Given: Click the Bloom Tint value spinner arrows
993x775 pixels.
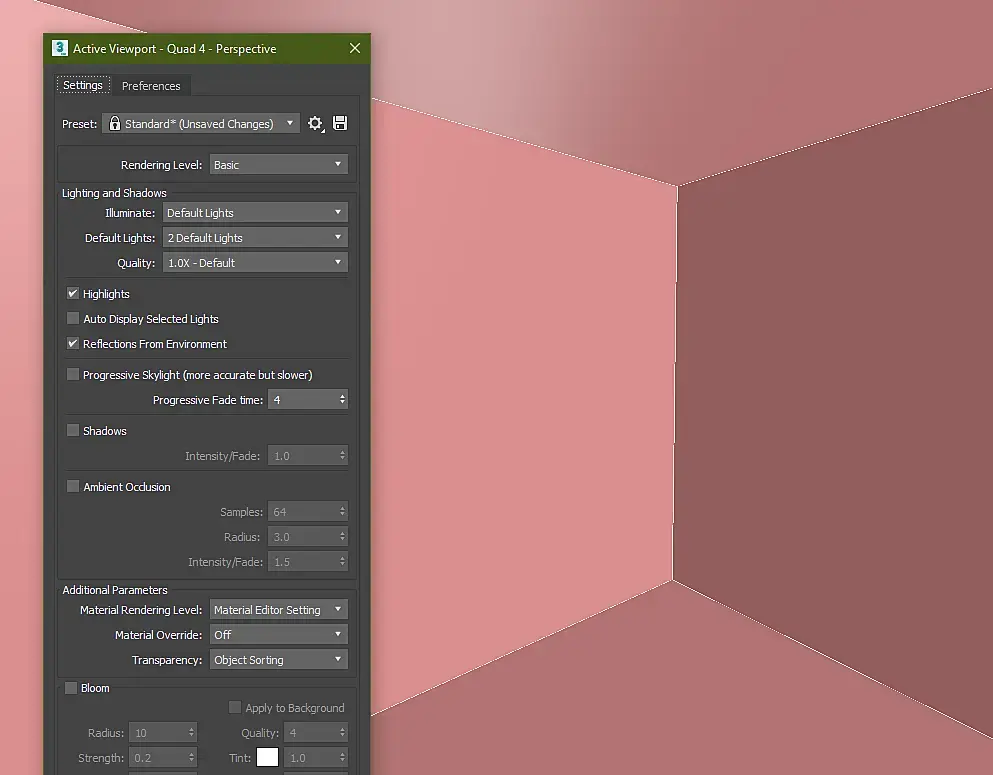Looking at the screenshot, I should click(342, 758).
